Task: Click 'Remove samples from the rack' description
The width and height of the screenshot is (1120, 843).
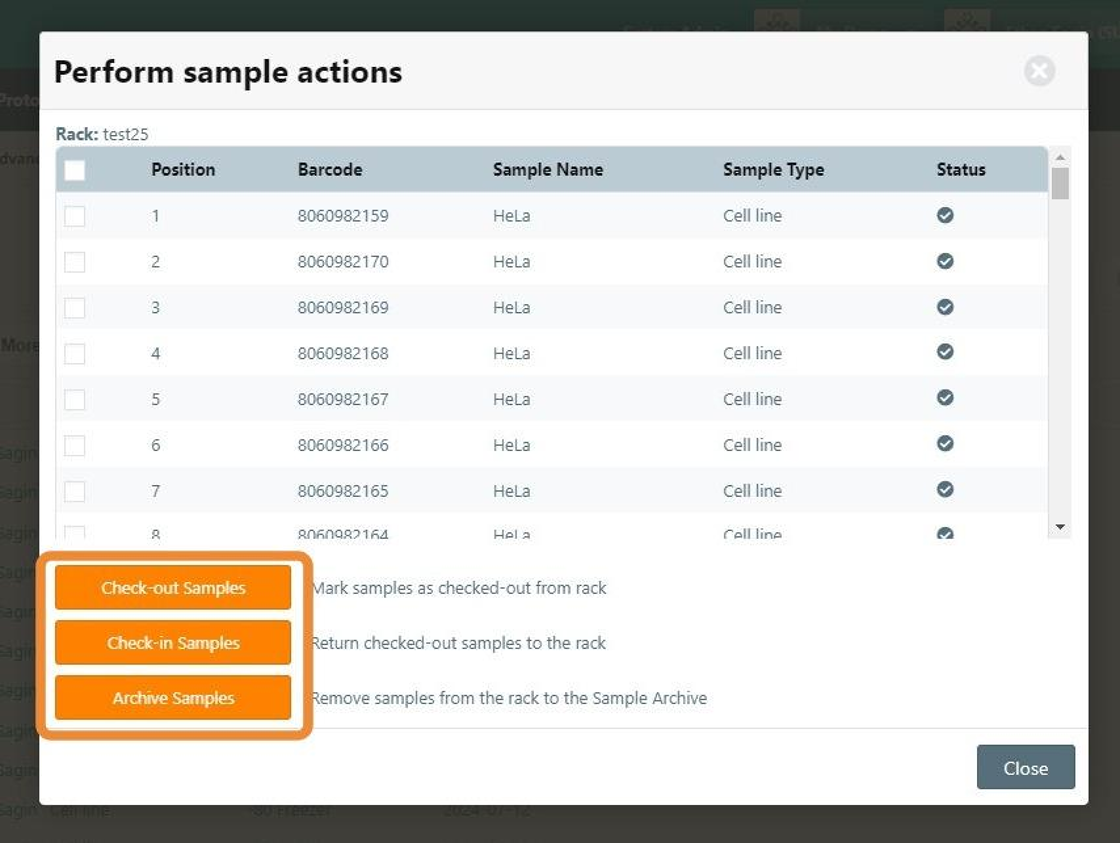Action: (509, 697)
